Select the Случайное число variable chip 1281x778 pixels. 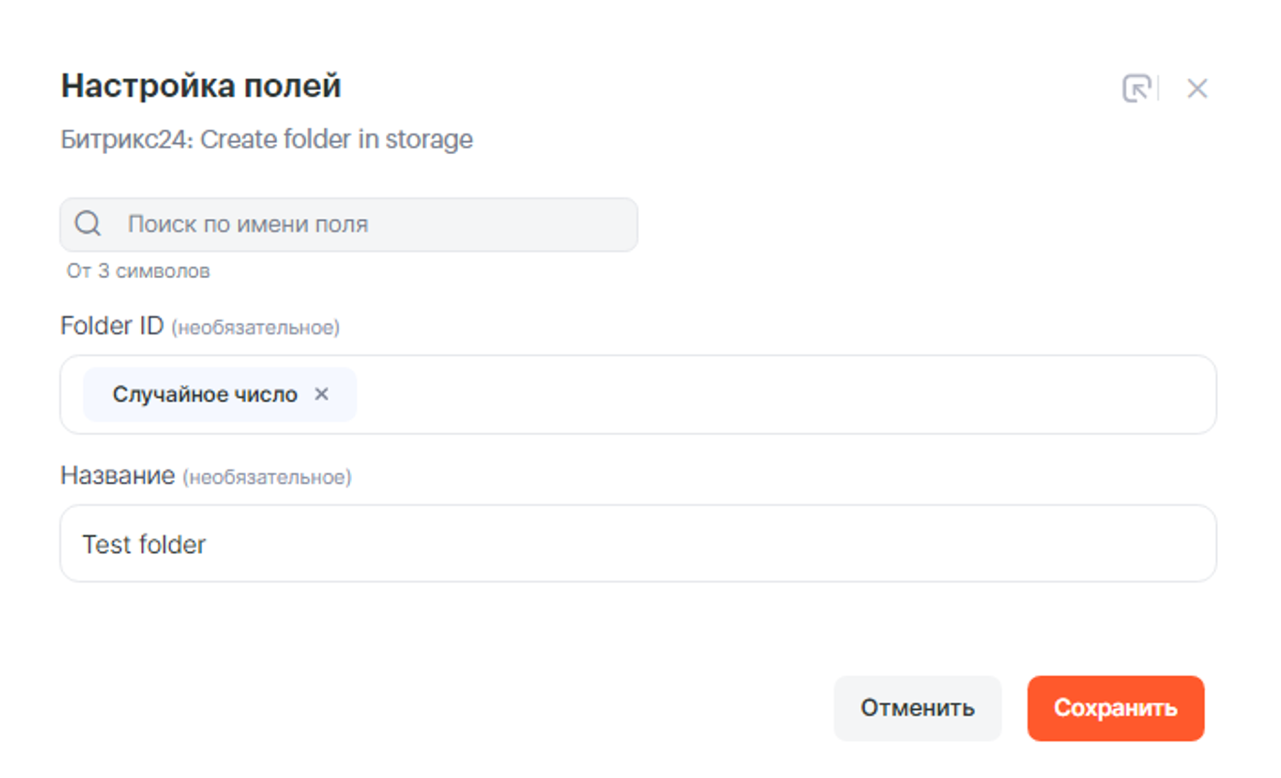click(x=204, y=394)
